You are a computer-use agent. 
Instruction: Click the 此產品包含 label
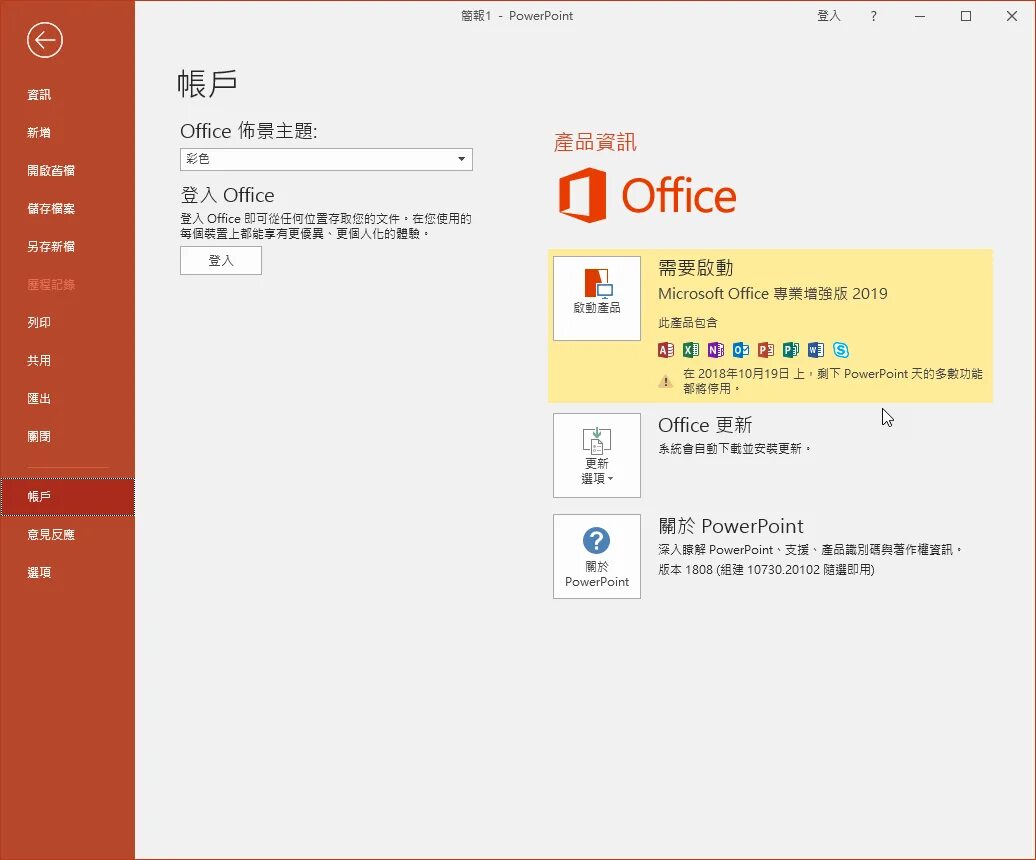pyautogui.click(x=688, y=322)
